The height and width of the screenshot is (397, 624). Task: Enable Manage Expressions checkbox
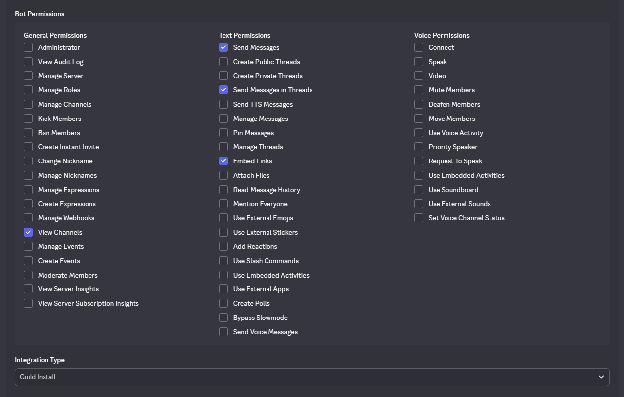(28, 190)
